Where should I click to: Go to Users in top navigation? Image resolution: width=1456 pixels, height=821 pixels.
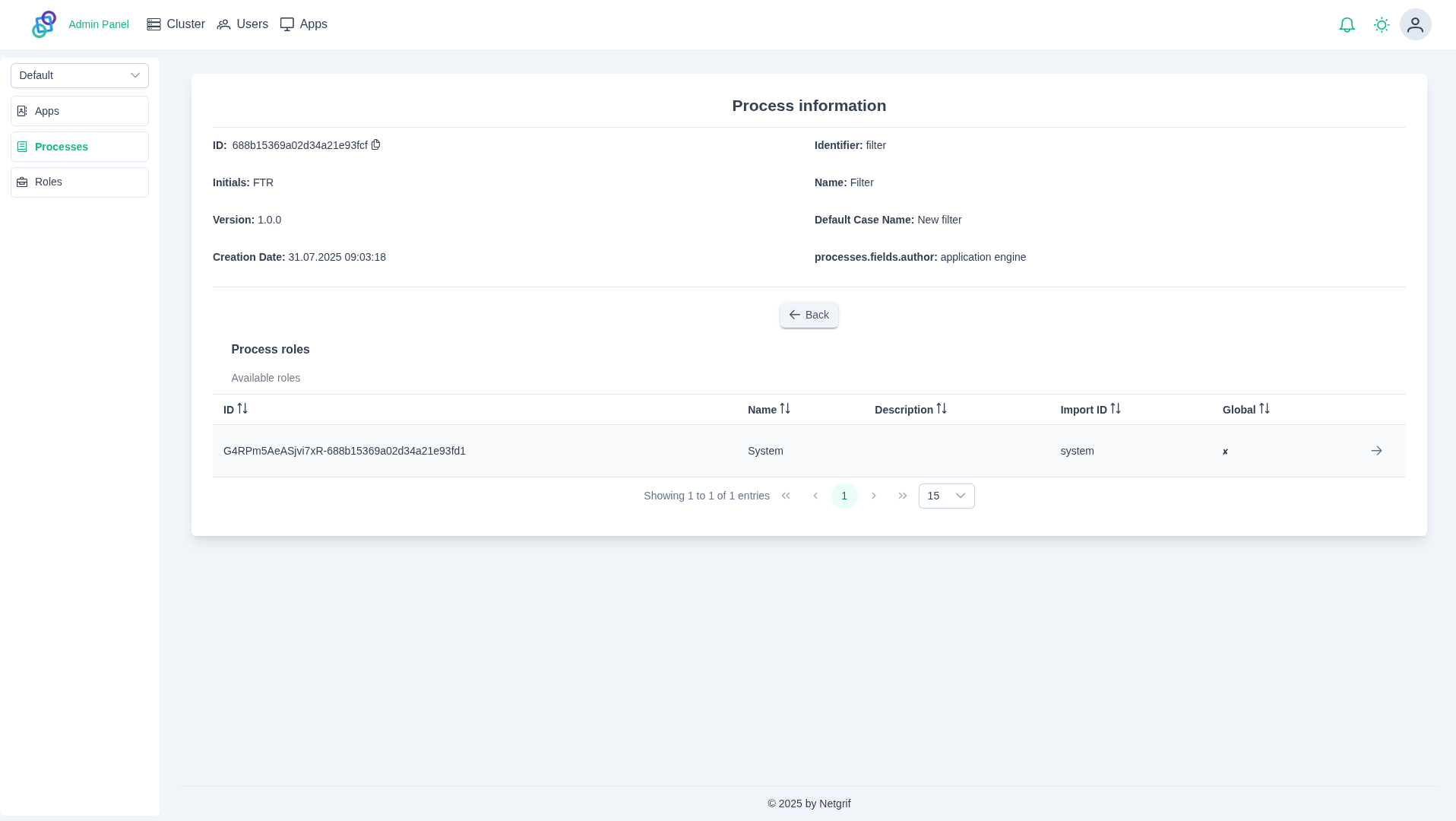point(242,24)
